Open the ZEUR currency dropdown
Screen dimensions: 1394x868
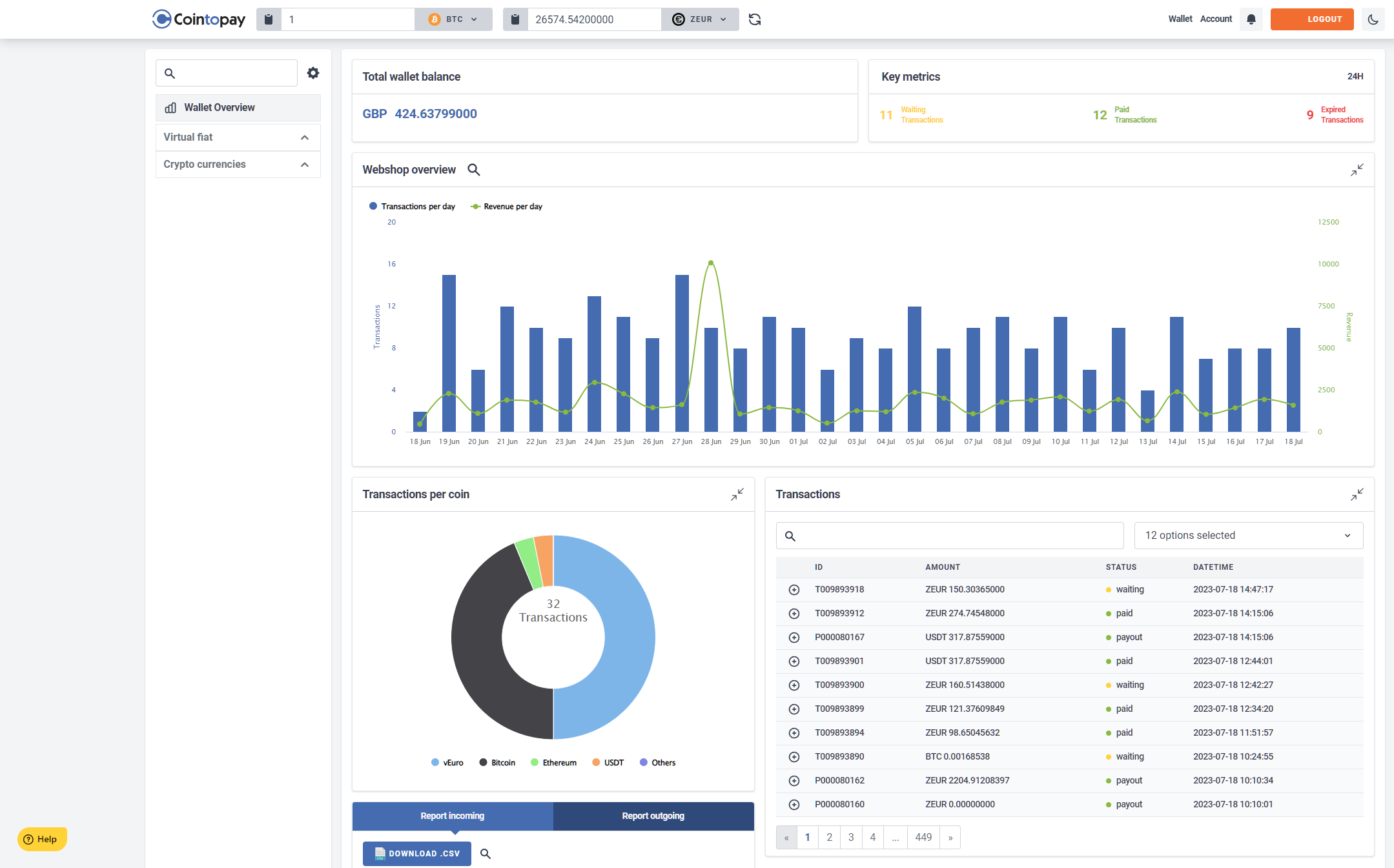coord(700,19)
